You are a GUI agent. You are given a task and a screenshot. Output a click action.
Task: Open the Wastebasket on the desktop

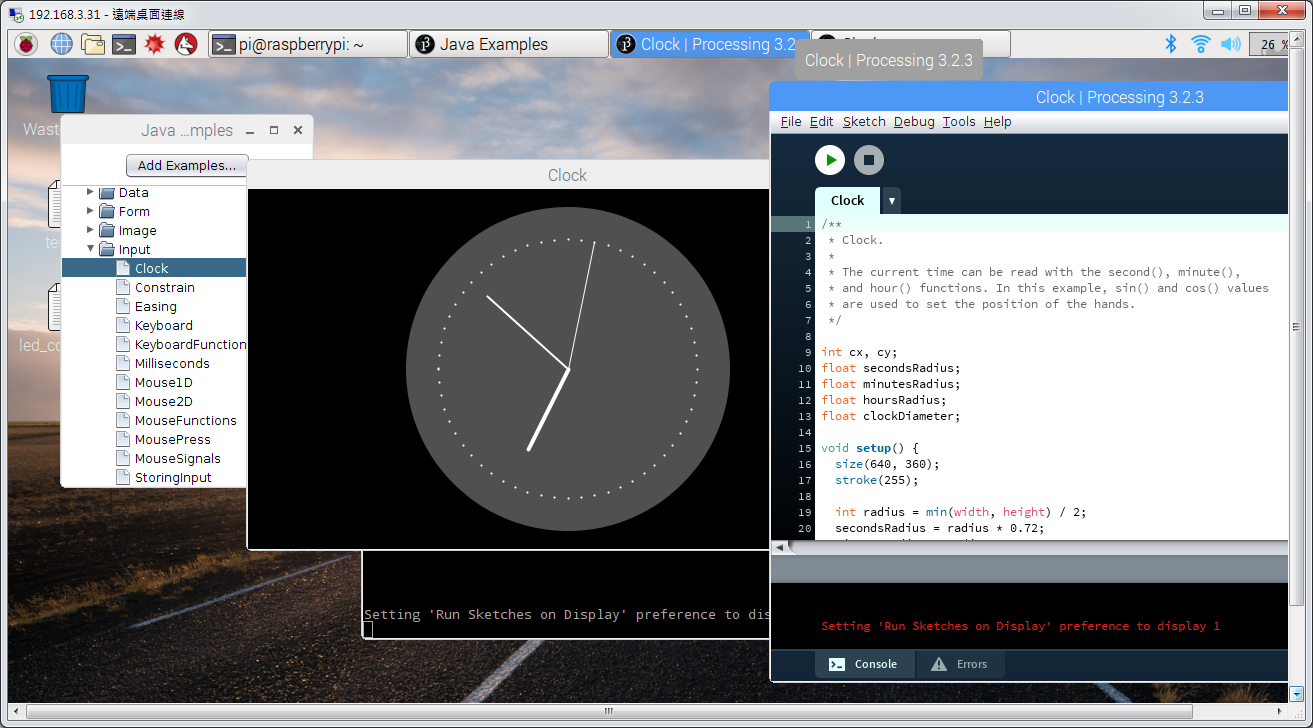[x=68, y=95]
